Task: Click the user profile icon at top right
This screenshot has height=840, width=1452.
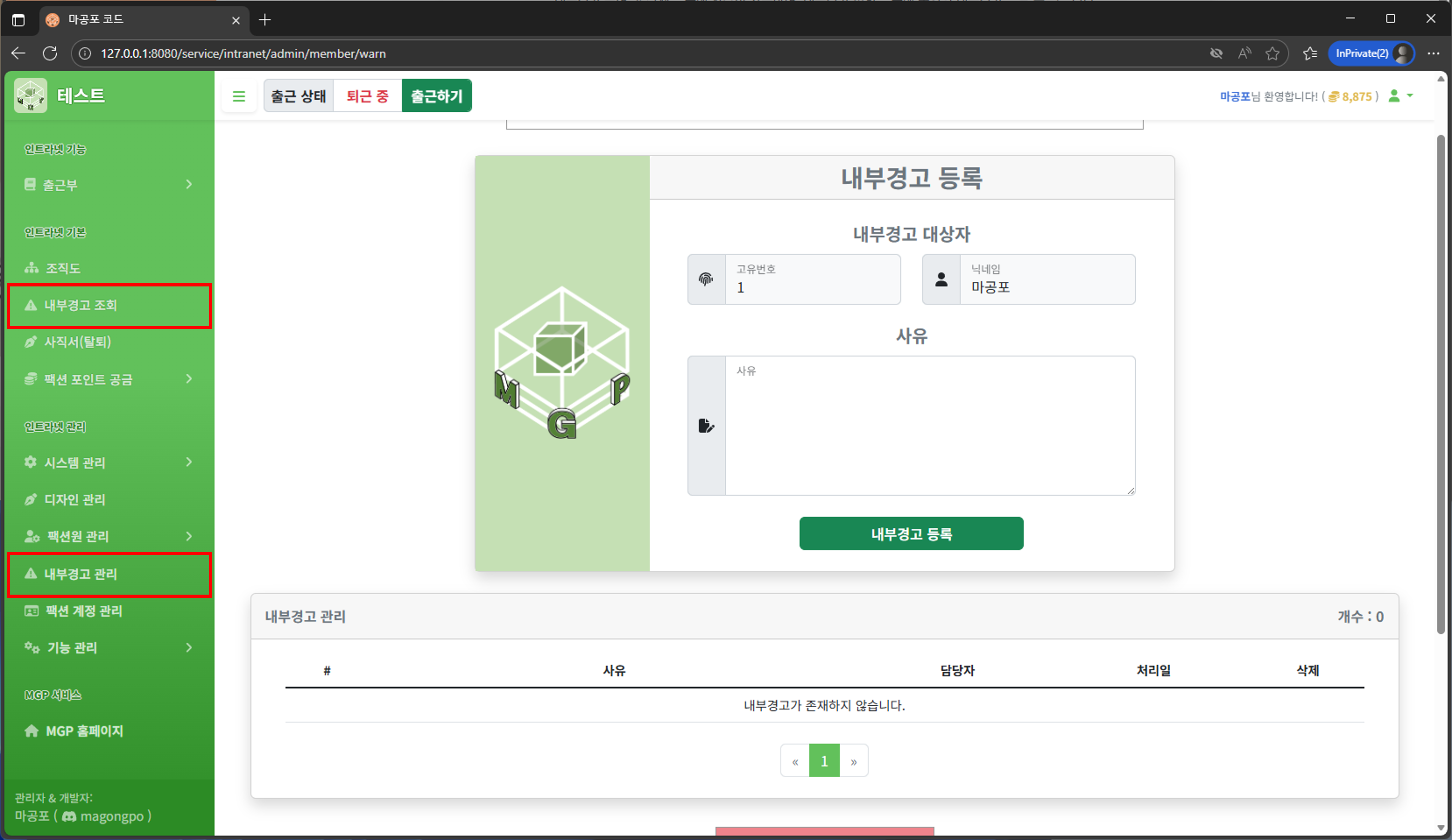Action: 1394,96
